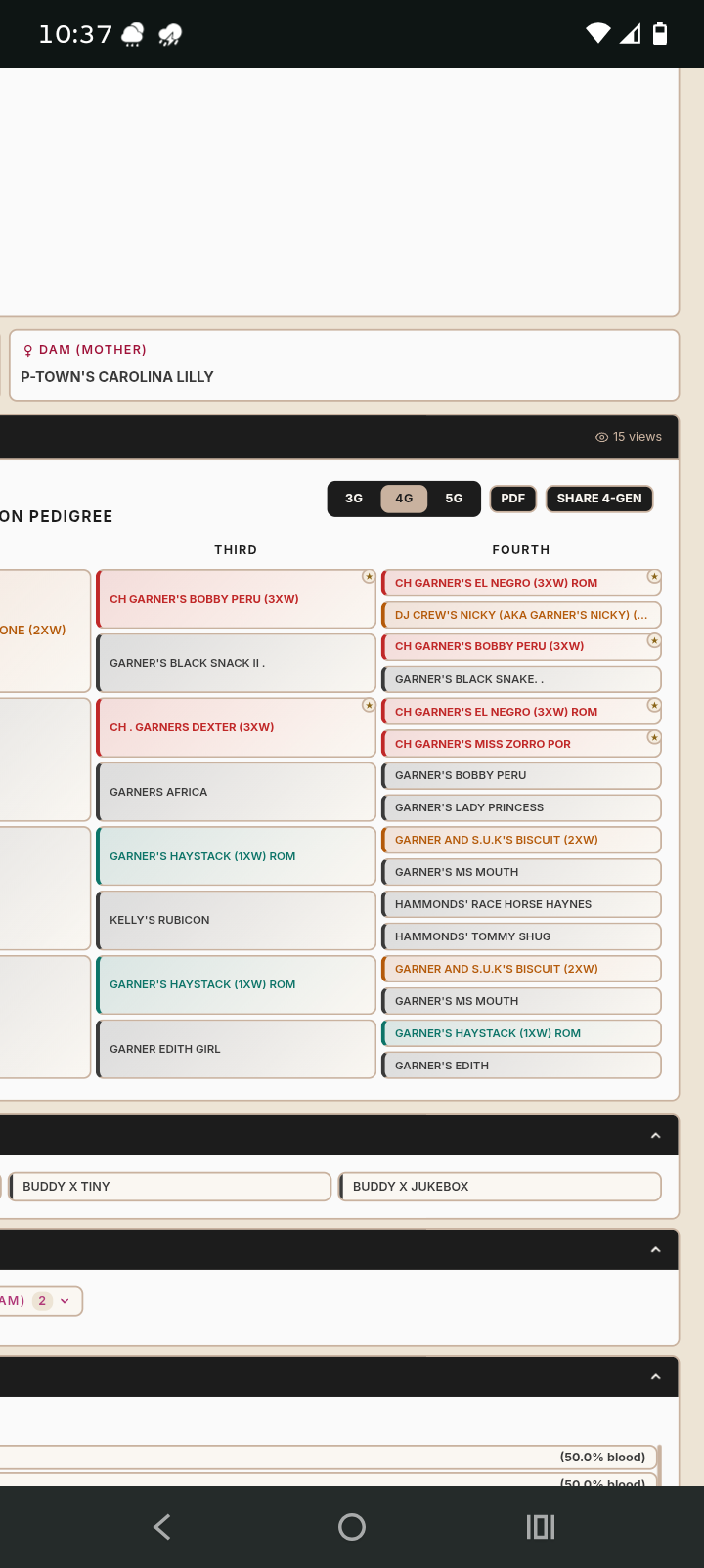The image size is (704, 1568).
Task: Click the eye icon beside 15 views
Action: coord(601,437)
